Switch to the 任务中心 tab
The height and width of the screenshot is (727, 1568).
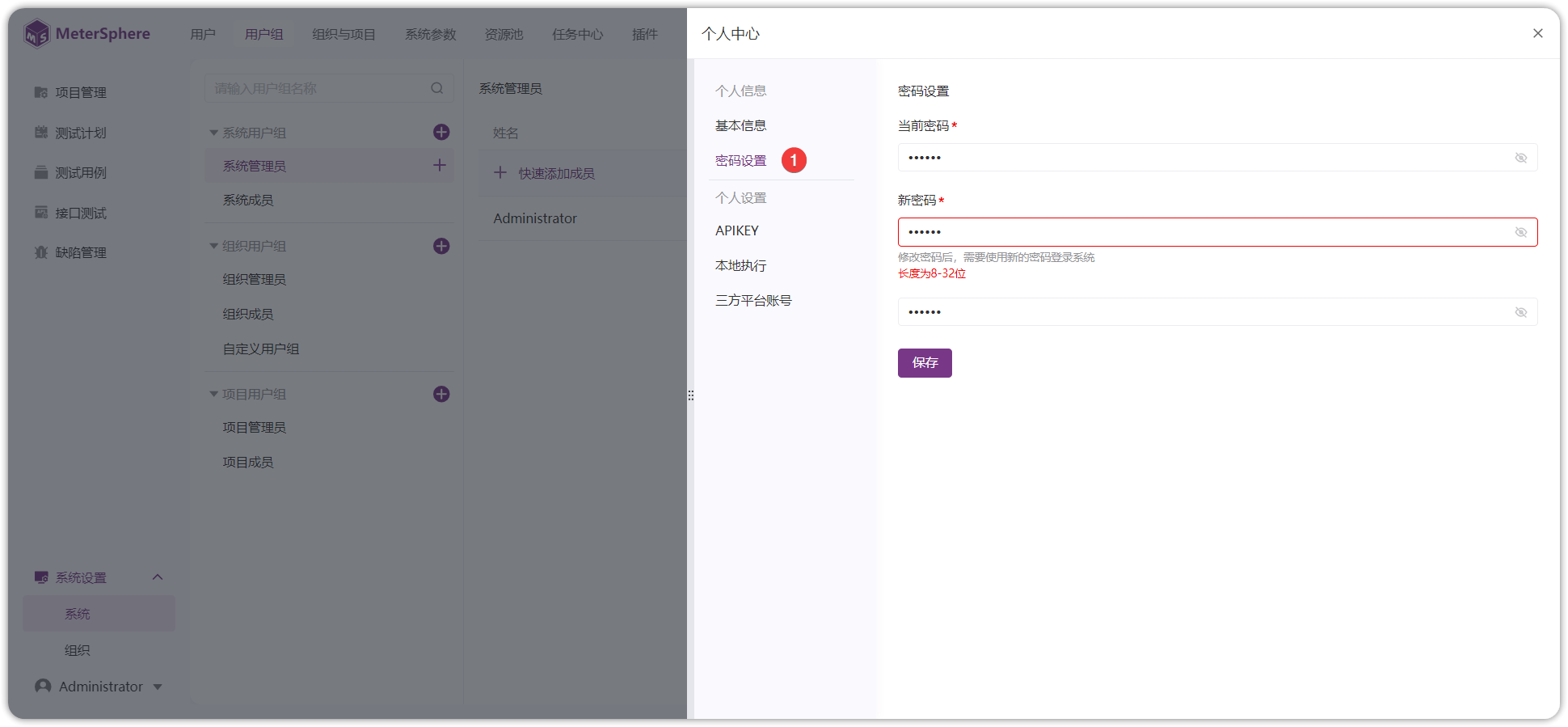[x=578, y=34]
